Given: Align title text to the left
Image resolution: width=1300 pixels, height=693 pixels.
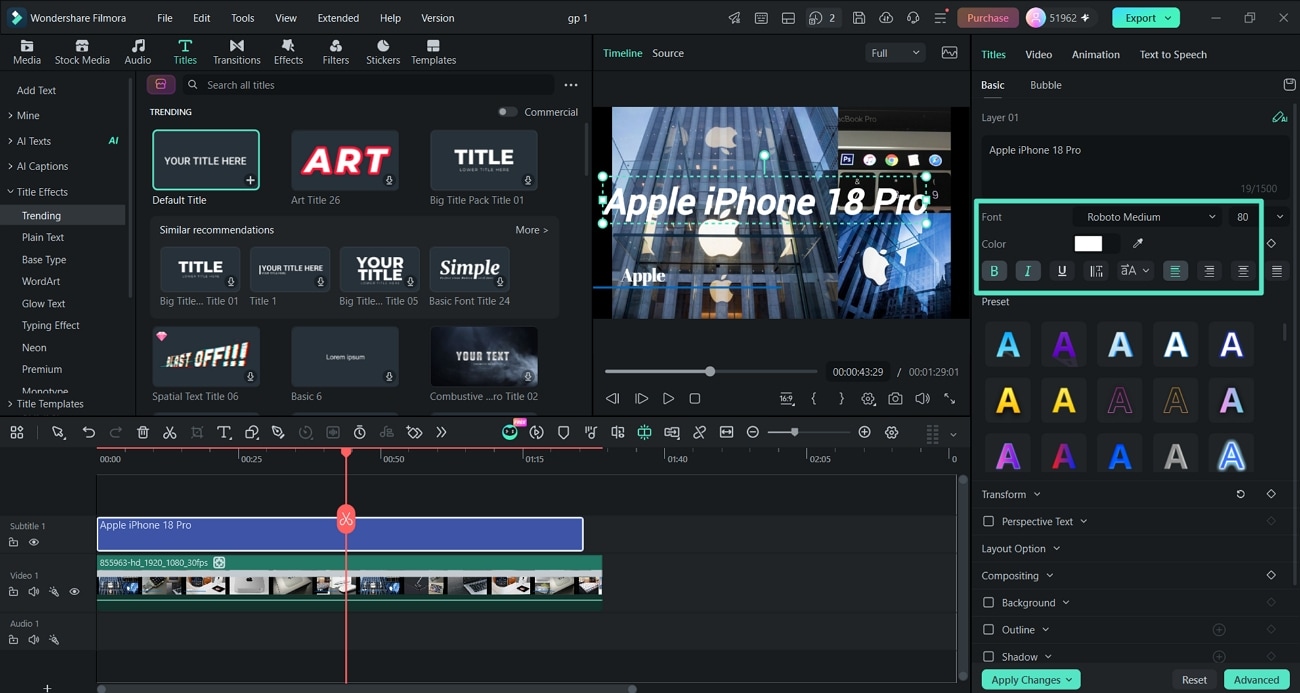Looking at the screenshot, I should click(1176, 271).
